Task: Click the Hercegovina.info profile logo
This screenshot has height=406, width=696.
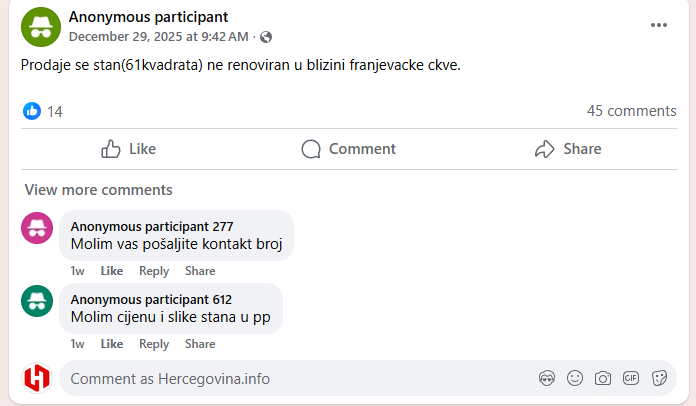Action: pos(37,378)
